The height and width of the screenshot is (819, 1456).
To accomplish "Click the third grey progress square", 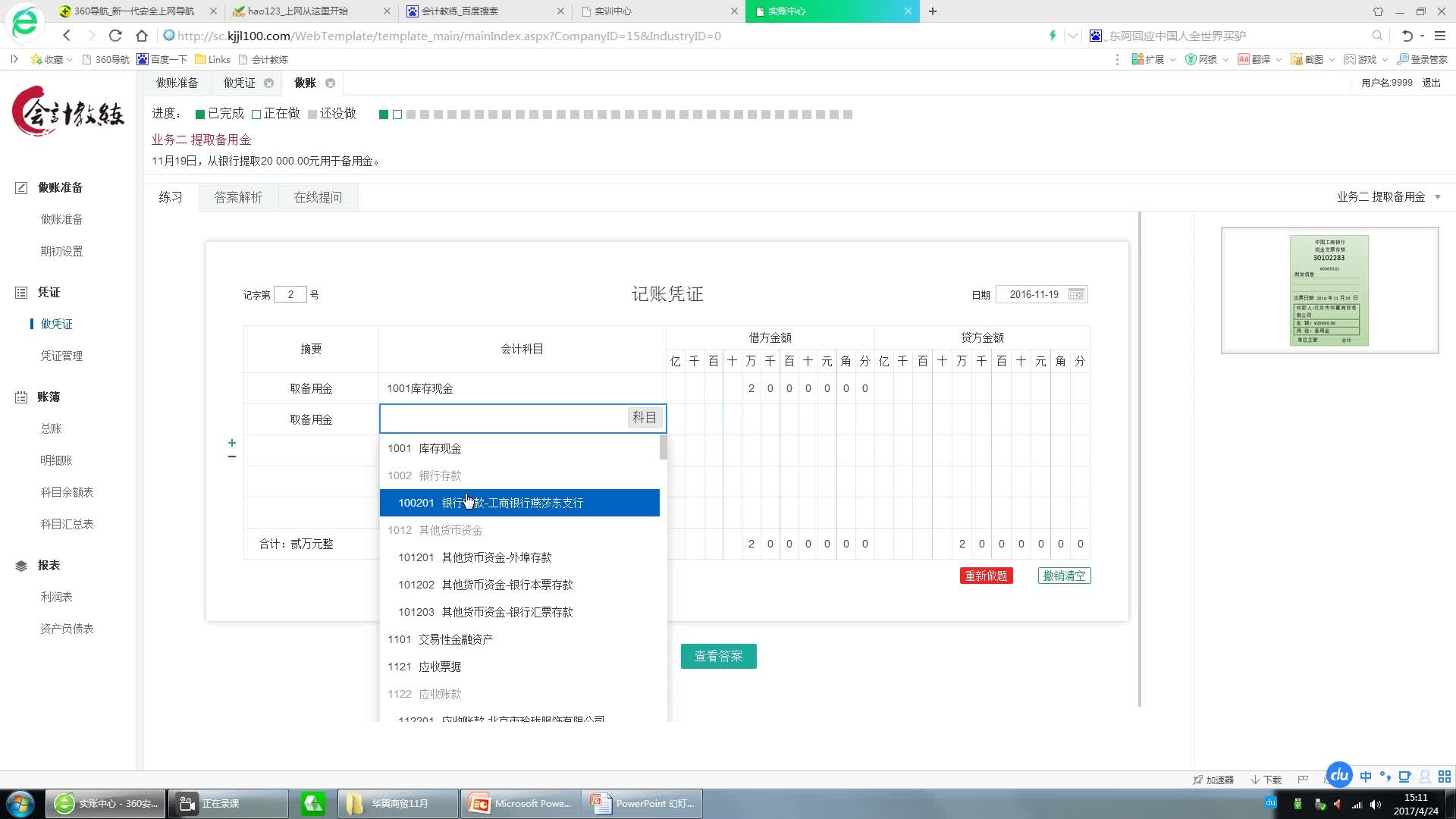I will click(x=411, y=115).
